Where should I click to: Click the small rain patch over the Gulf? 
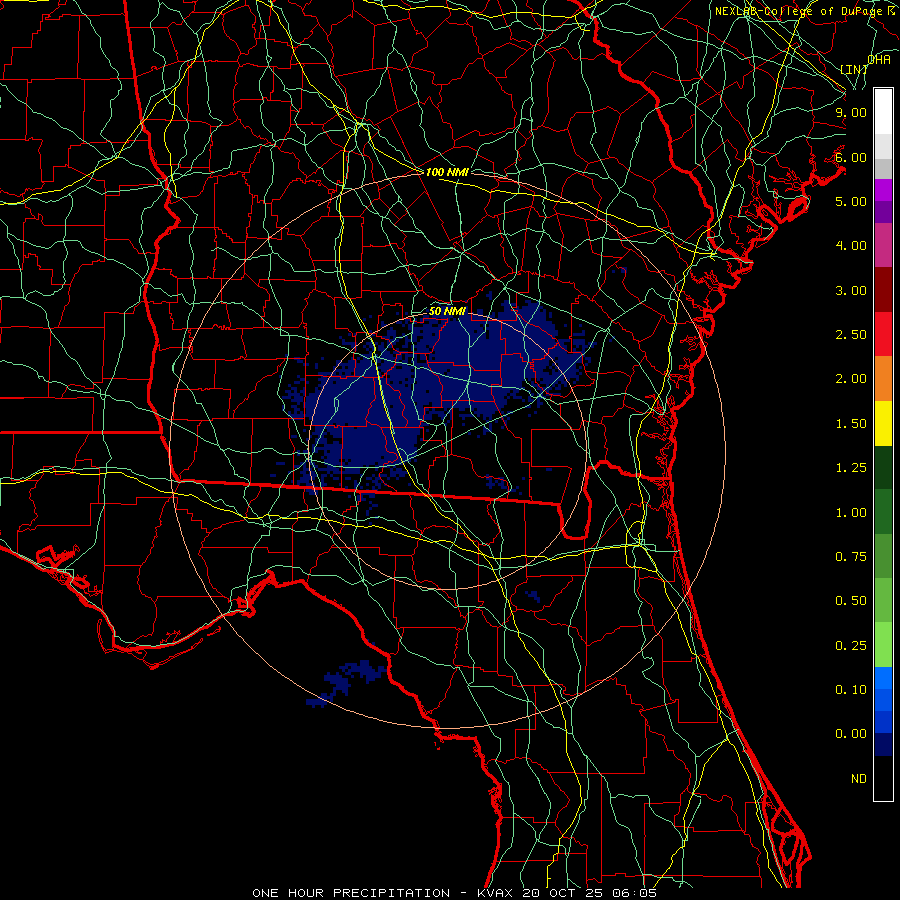[x=347, y=682]
